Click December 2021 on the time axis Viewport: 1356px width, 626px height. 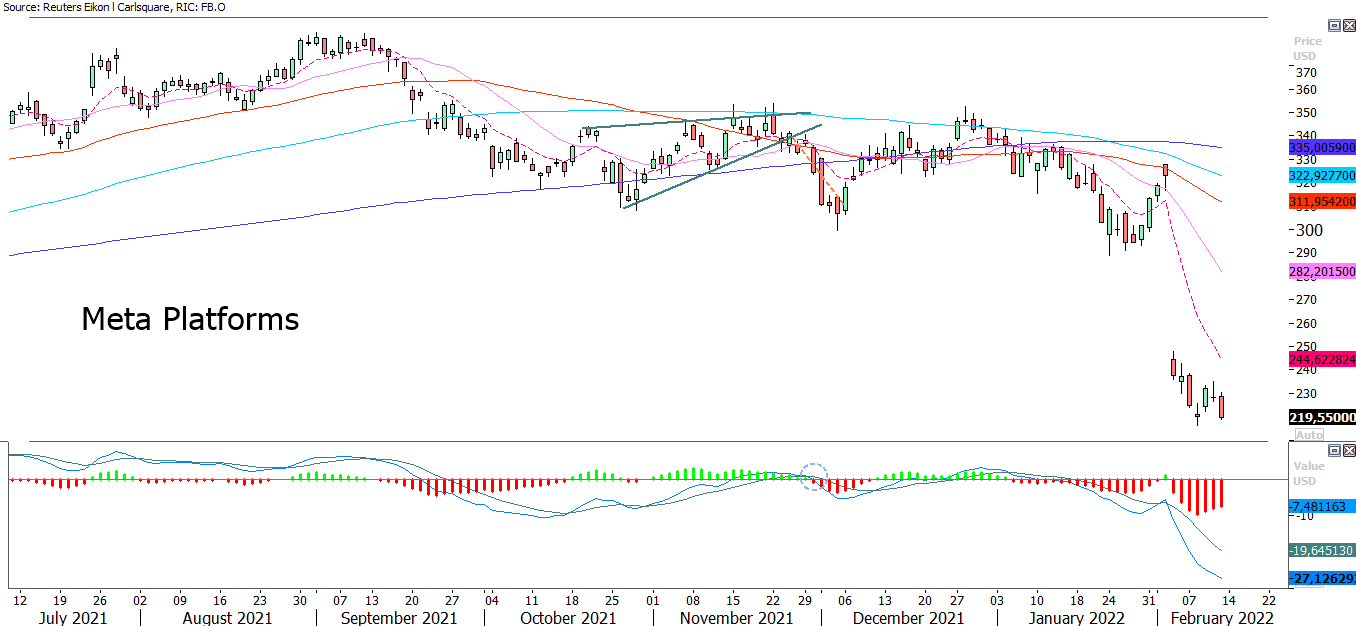[x=909, y=618]
